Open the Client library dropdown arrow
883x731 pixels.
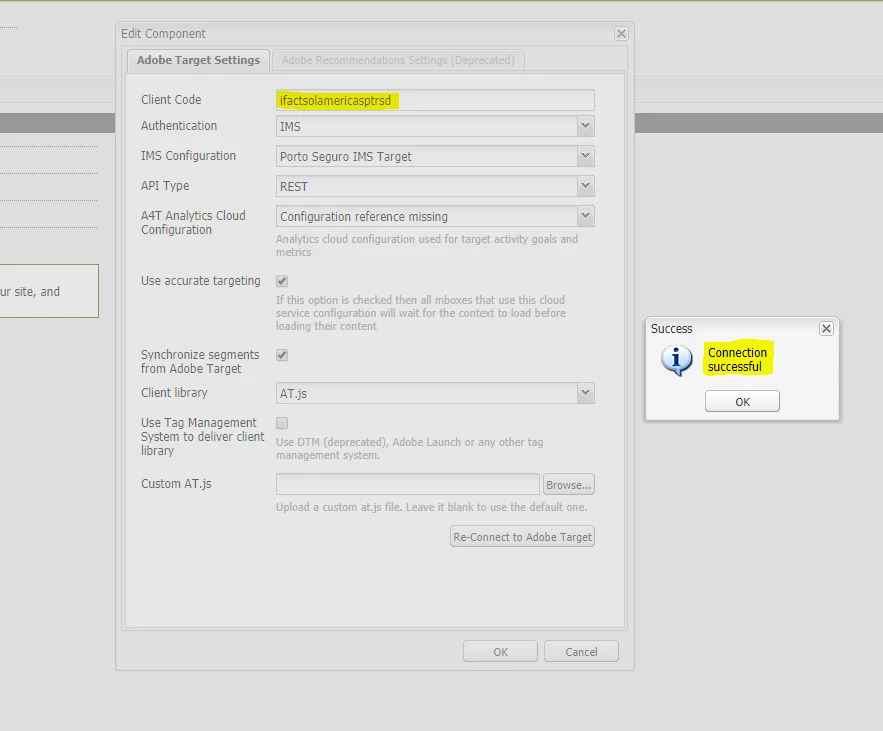[x=586, y=393]
